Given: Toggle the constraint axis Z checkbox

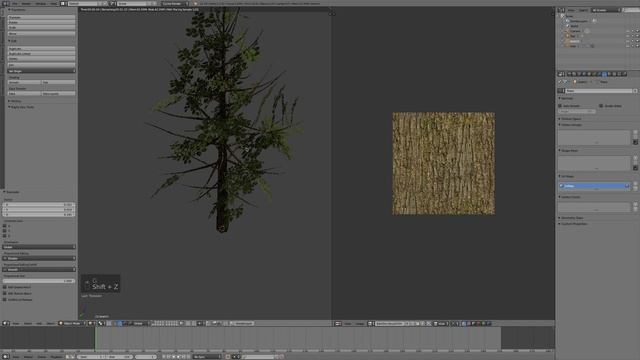Looking at the screenshot, I should click(4, 236).
